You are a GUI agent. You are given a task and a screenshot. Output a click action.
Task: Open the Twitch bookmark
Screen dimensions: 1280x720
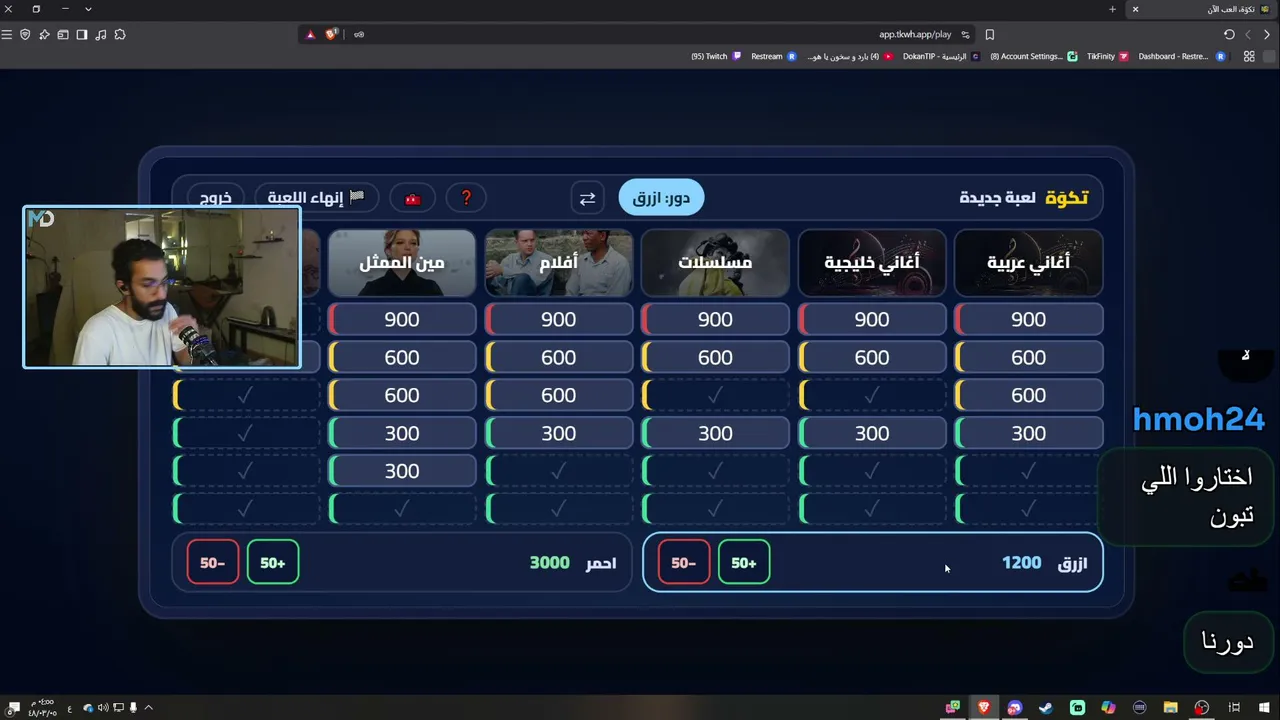[x=716, y=57]
